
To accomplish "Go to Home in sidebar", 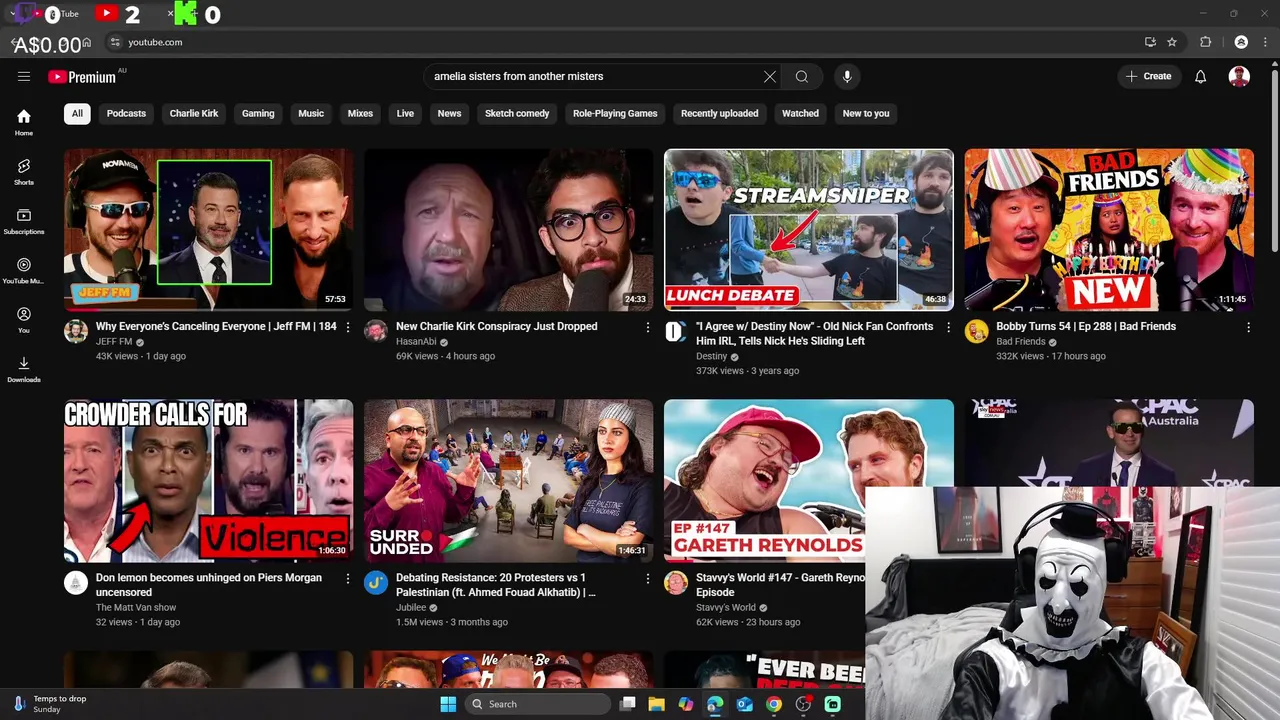I will click(24, 122).
